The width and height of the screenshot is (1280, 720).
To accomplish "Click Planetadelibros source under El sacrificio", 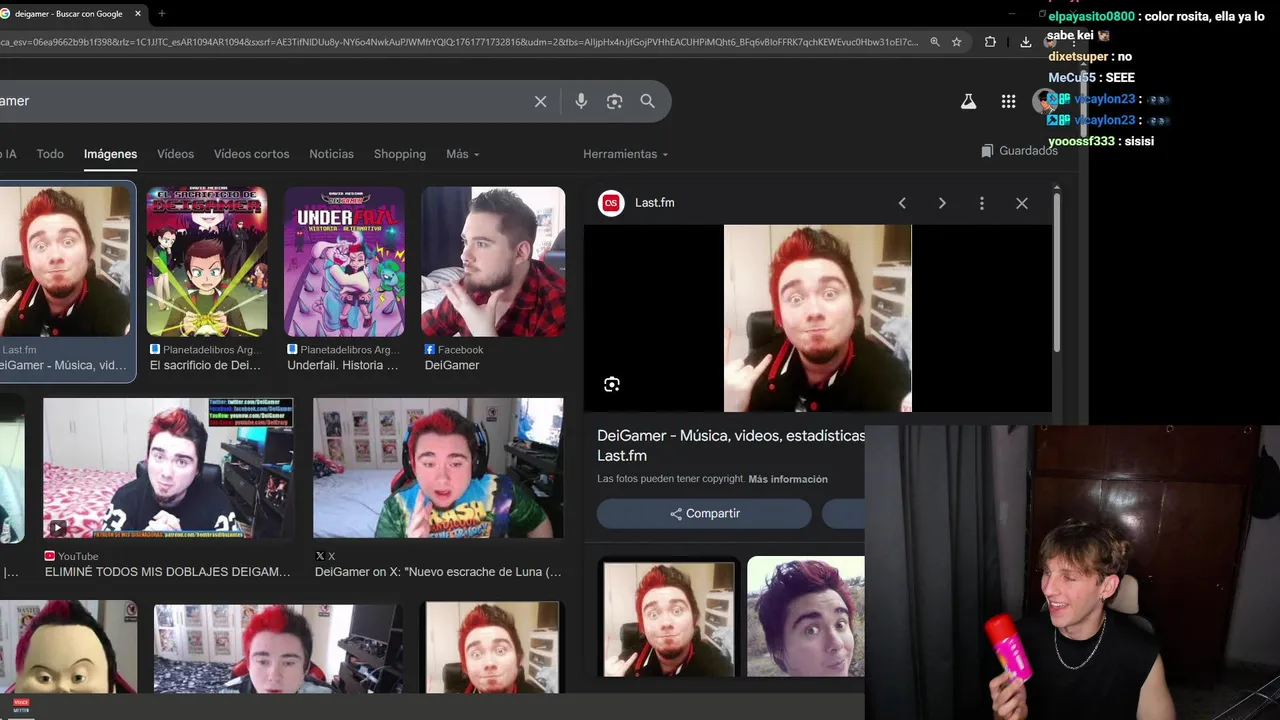I will click(x=206, y=350).
